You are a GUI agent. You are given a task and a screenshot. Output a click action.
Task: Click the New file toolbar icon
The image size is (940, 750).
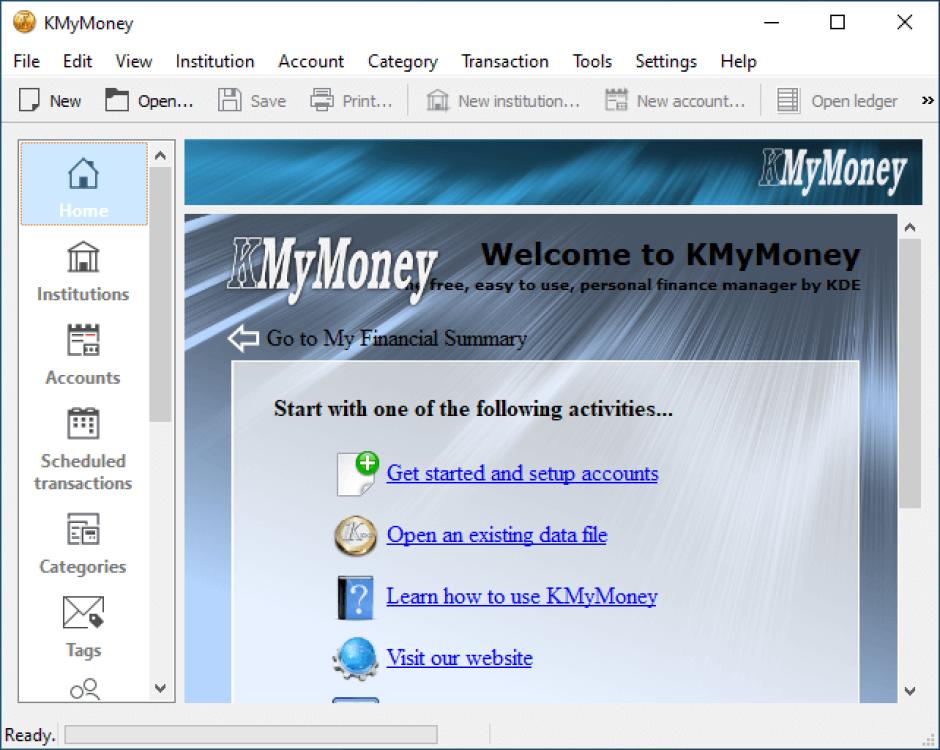click(x=29, y=100)
